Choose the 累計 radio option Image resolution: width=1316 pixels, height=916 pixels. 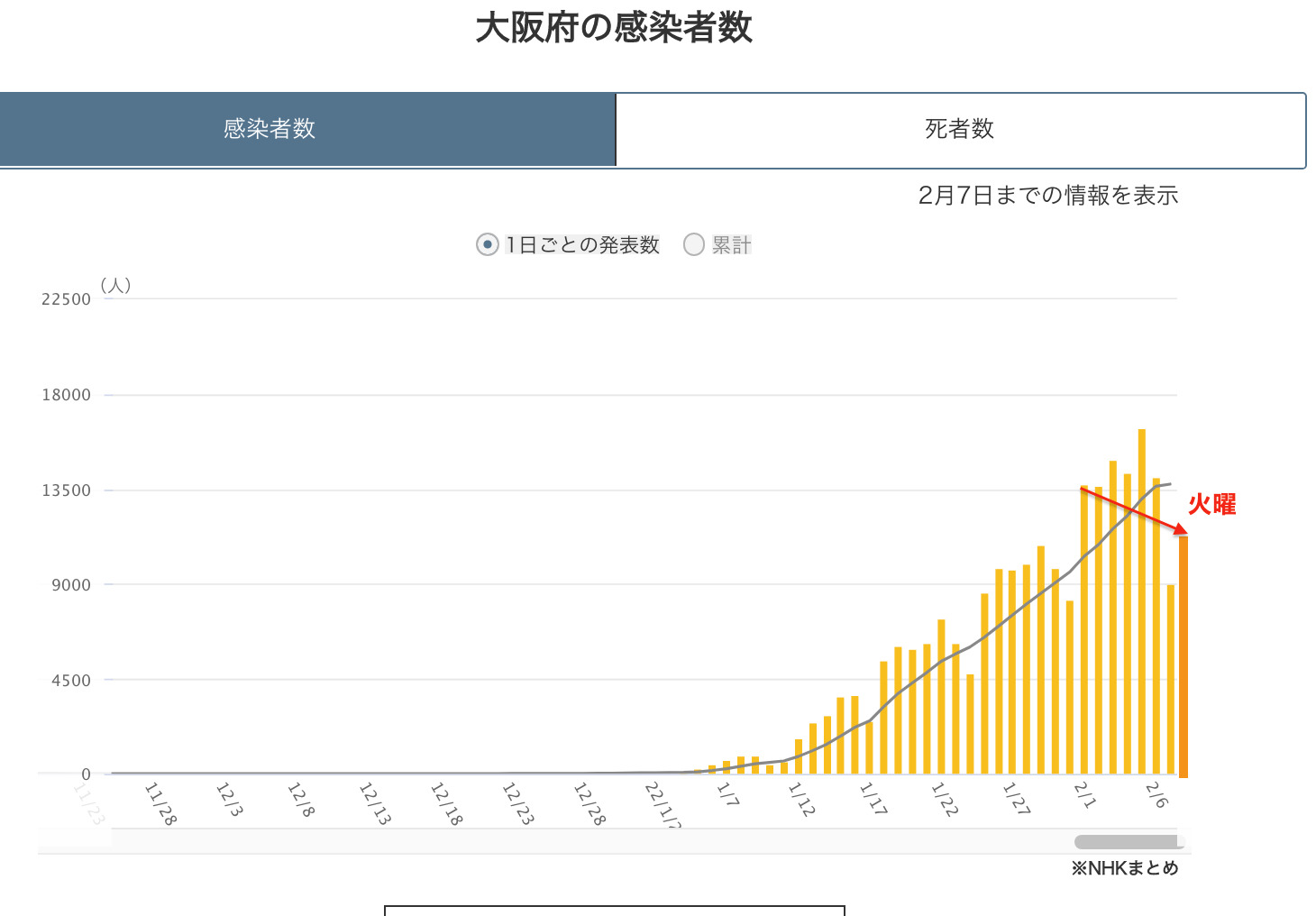pos(693,244)
